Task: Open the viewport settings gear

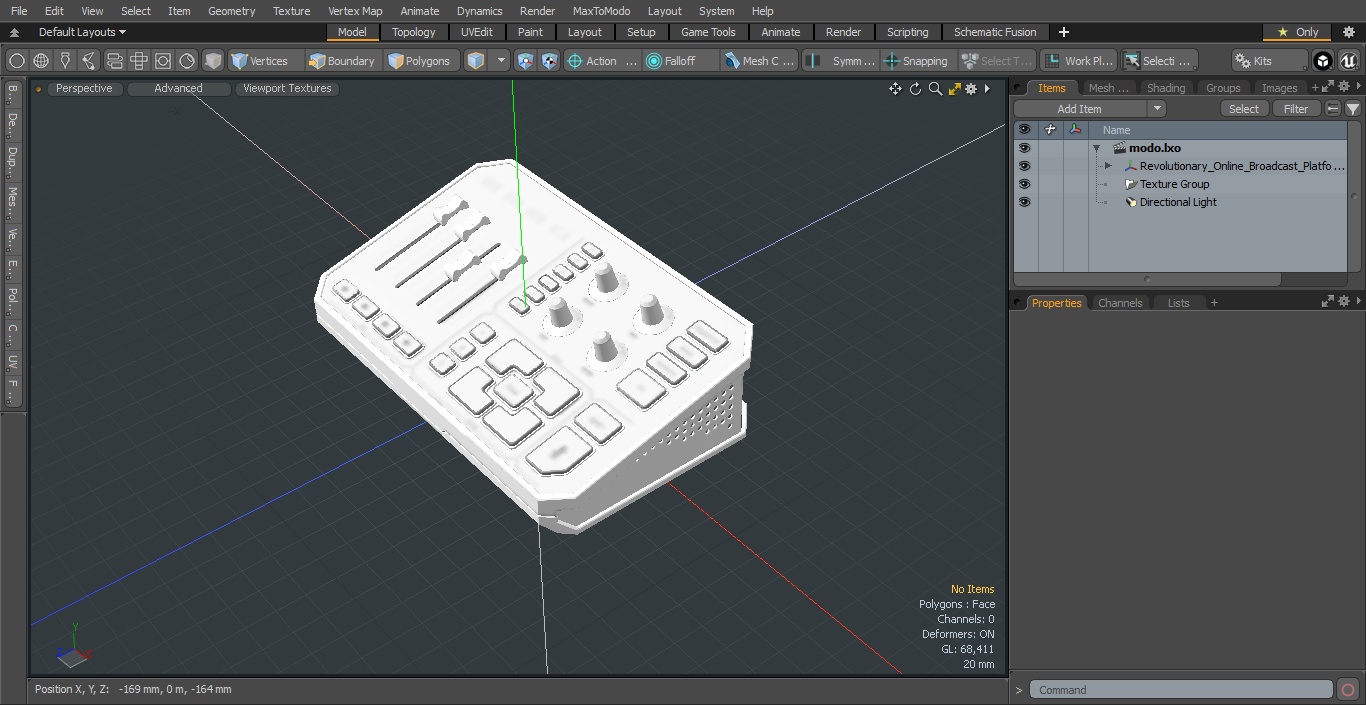Action: (971, 89)
